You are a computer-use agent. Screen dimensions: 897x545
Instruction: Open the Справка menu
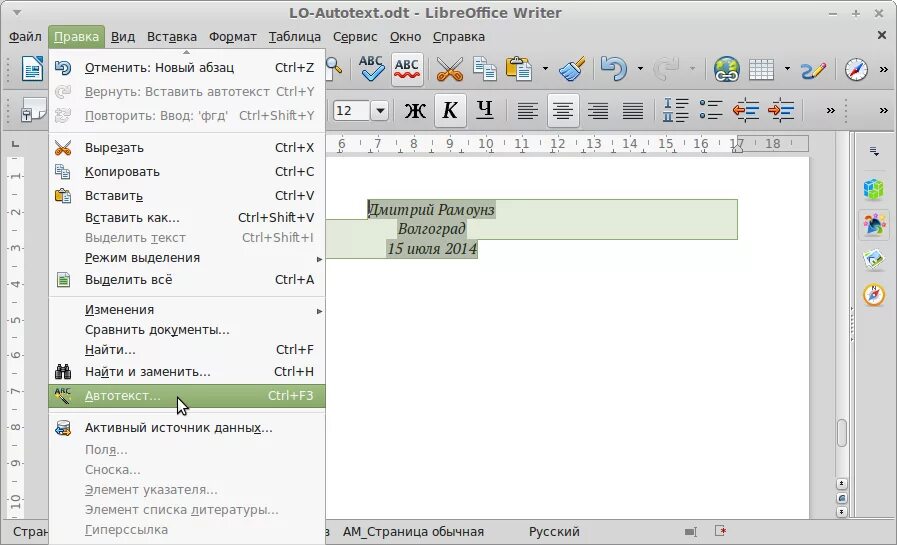point(459,37)
